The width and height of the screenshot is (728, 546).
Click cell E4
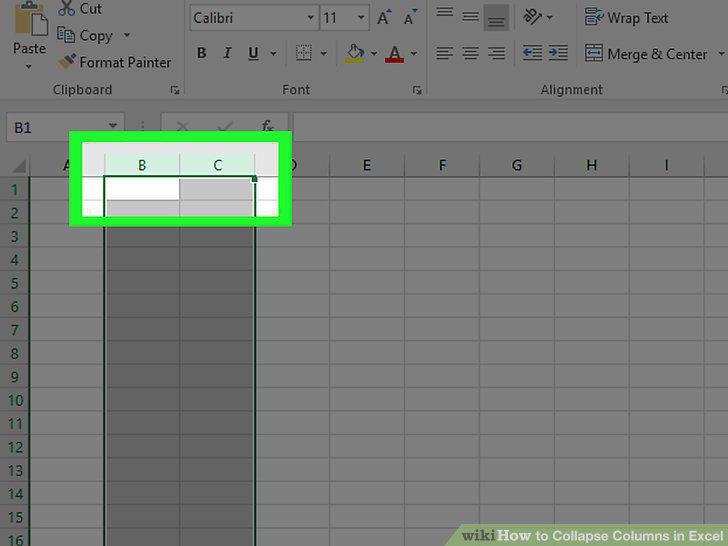[x=367, y=260]
